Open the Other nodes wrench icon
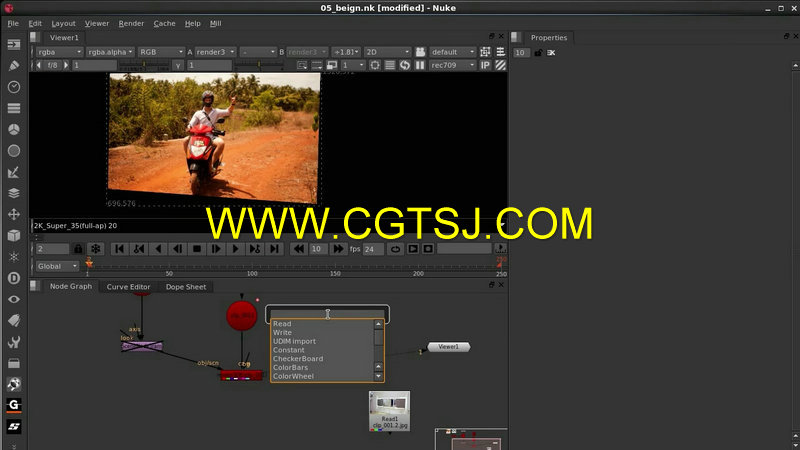Image resolution: width=800 pixels, height=450 pixels. pos(14,342)
